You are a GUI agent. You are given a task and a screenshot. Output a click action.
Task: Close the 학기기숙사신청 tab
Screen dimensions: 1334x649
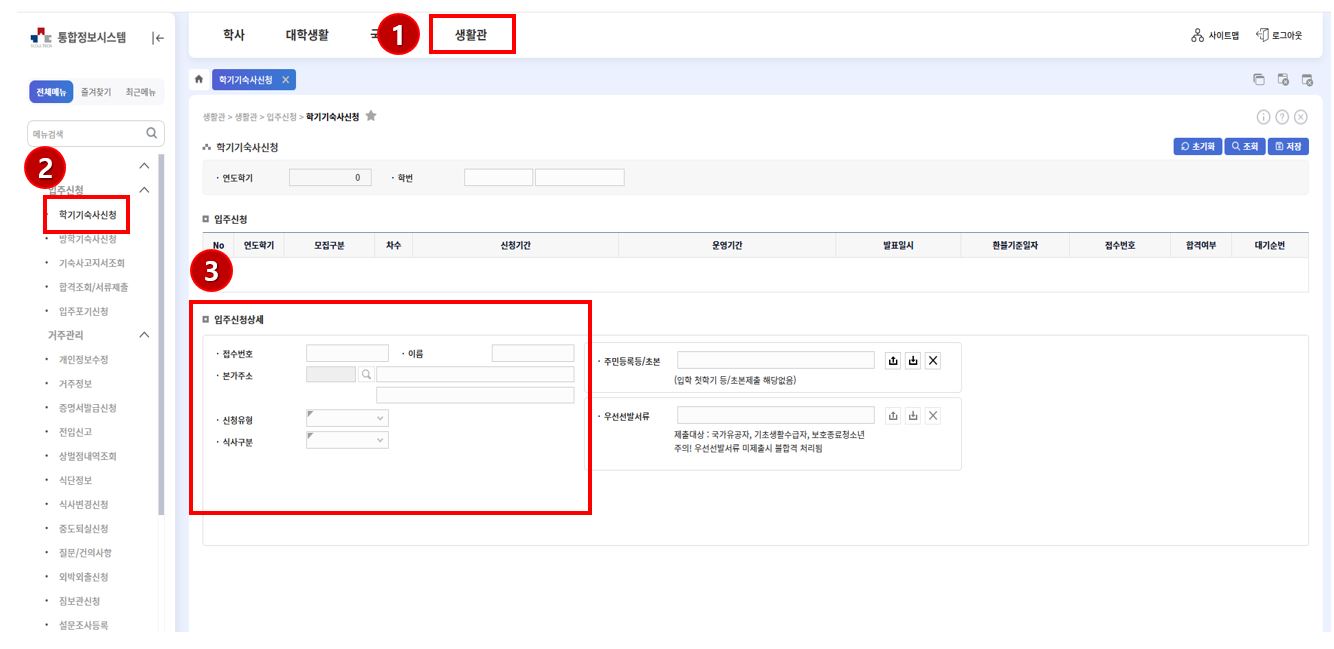coord(285,80)
